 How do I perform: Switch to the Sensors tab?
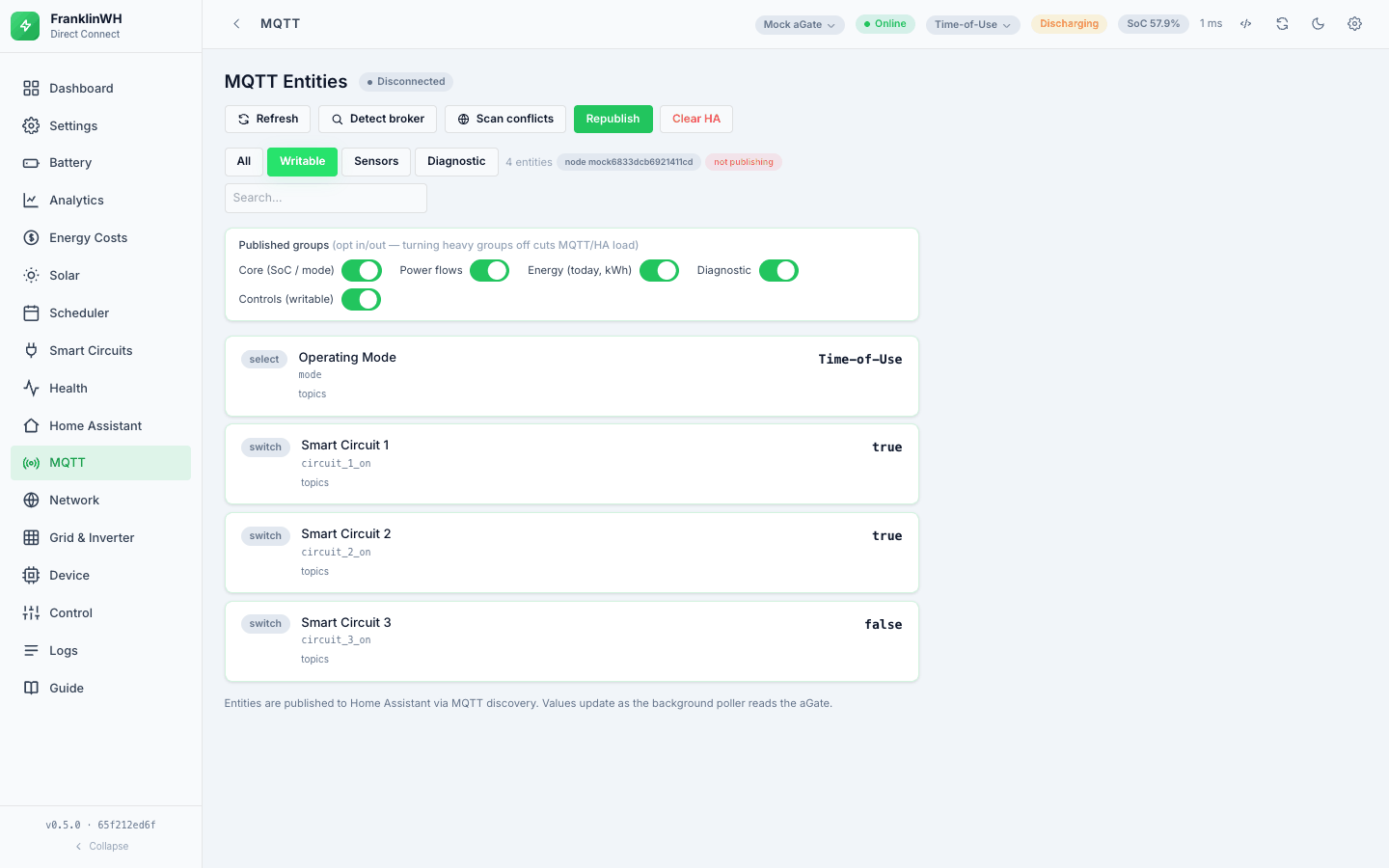(x=376, y=162)
